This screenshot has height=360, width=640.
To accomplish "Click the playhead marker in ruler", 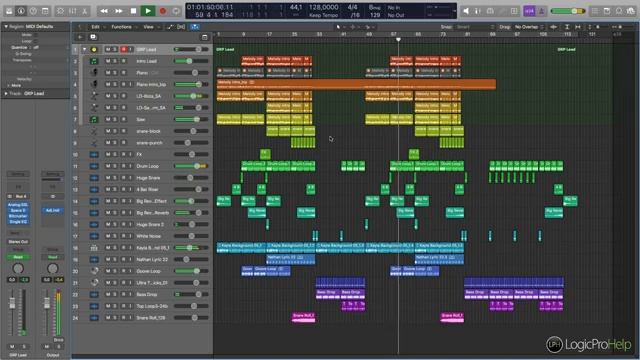I will (x=398, y=40).
